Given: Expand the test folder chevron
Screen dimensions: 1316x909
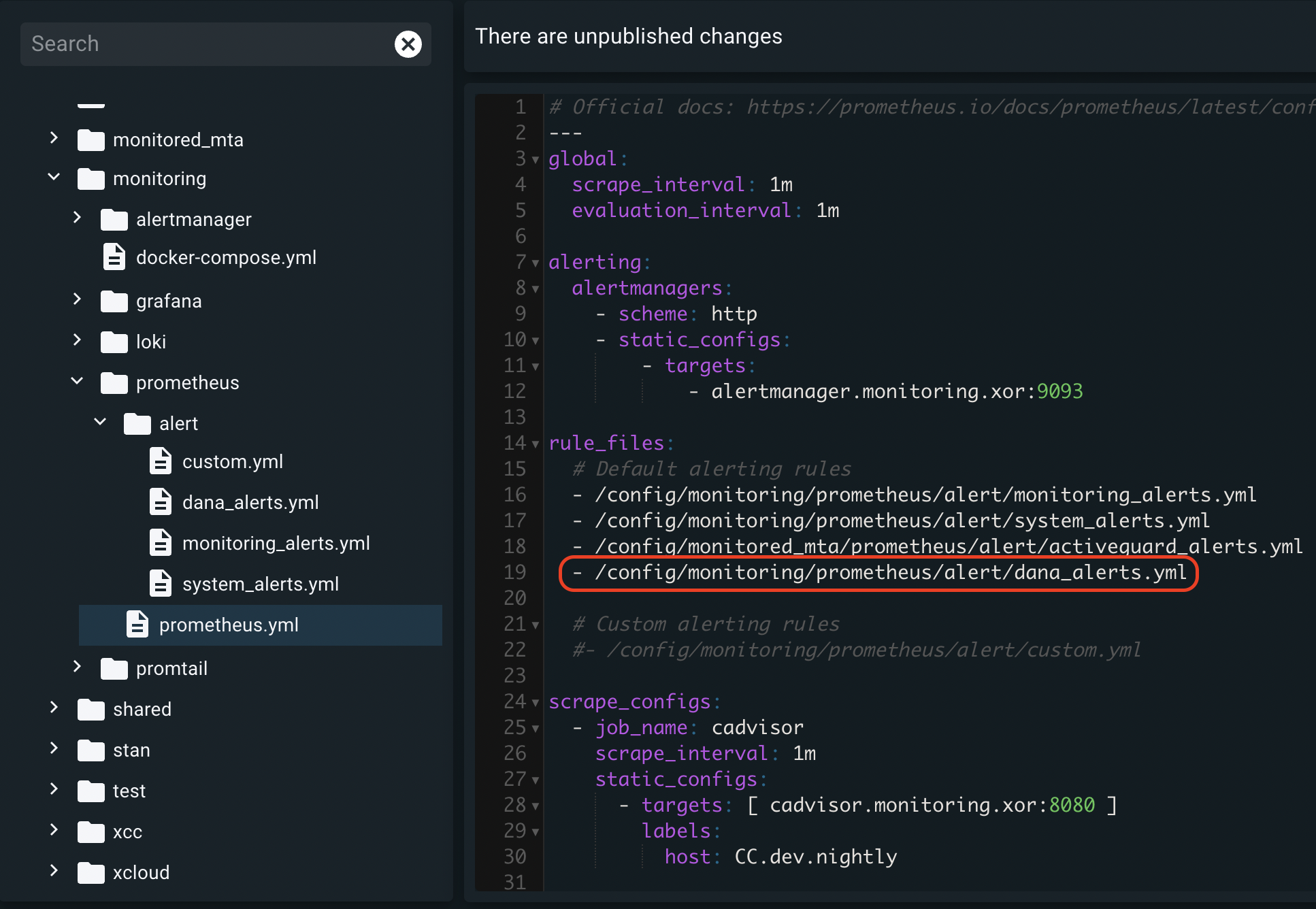Looking at the screenshot, I should click(54, 789).
